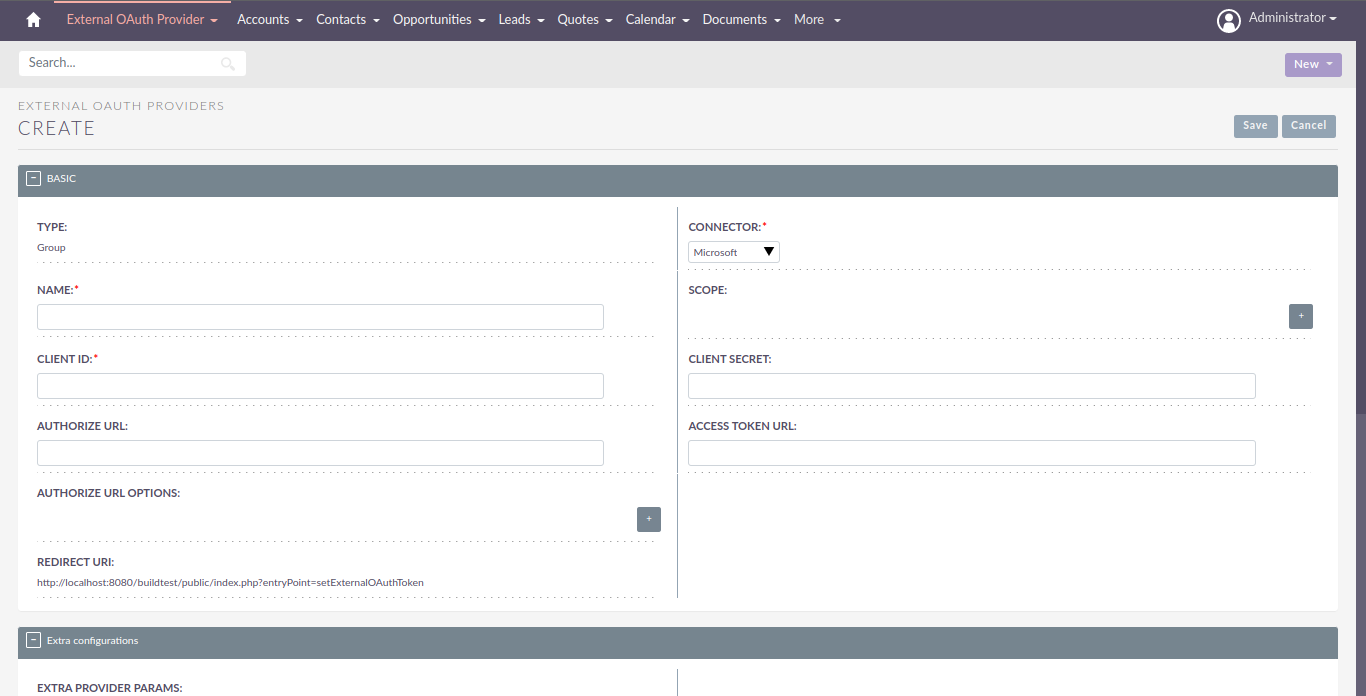Screen dimensions: 1366x696
Task: Expand the Accounts menu
Action: point(269,20)
